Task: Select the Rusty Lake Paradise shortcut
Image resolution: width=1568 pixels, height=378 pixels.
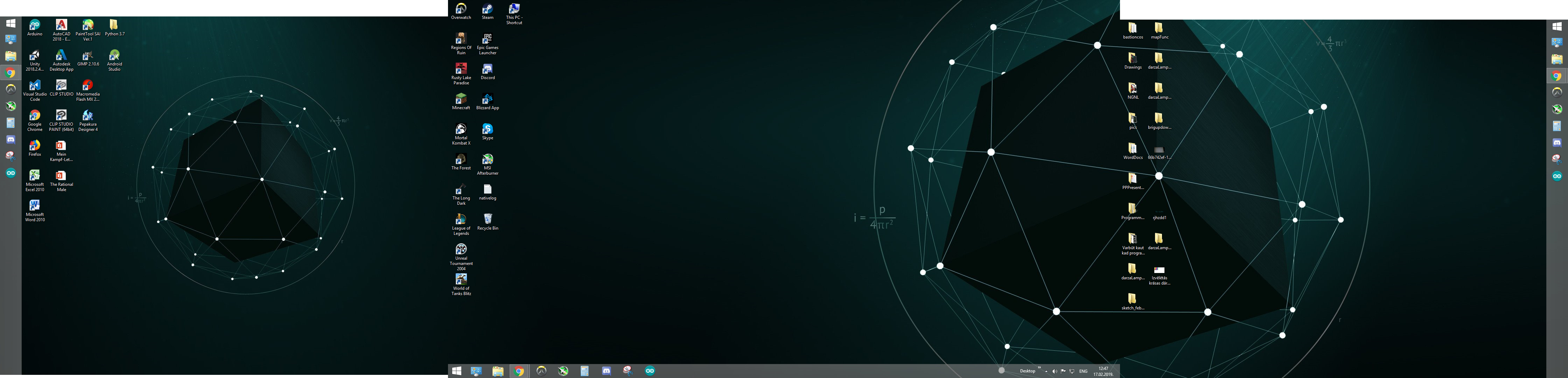Action: coord(461,73)
